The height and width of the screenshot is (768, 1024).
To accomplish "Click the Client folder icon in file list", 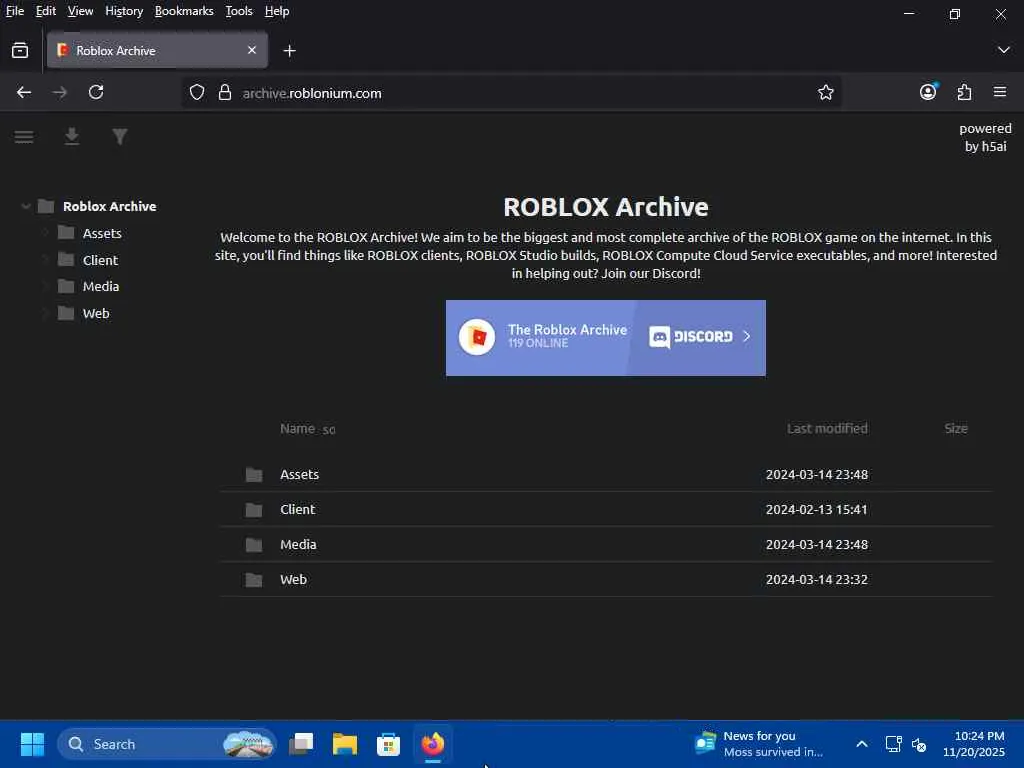I will [x=254, y=509].
